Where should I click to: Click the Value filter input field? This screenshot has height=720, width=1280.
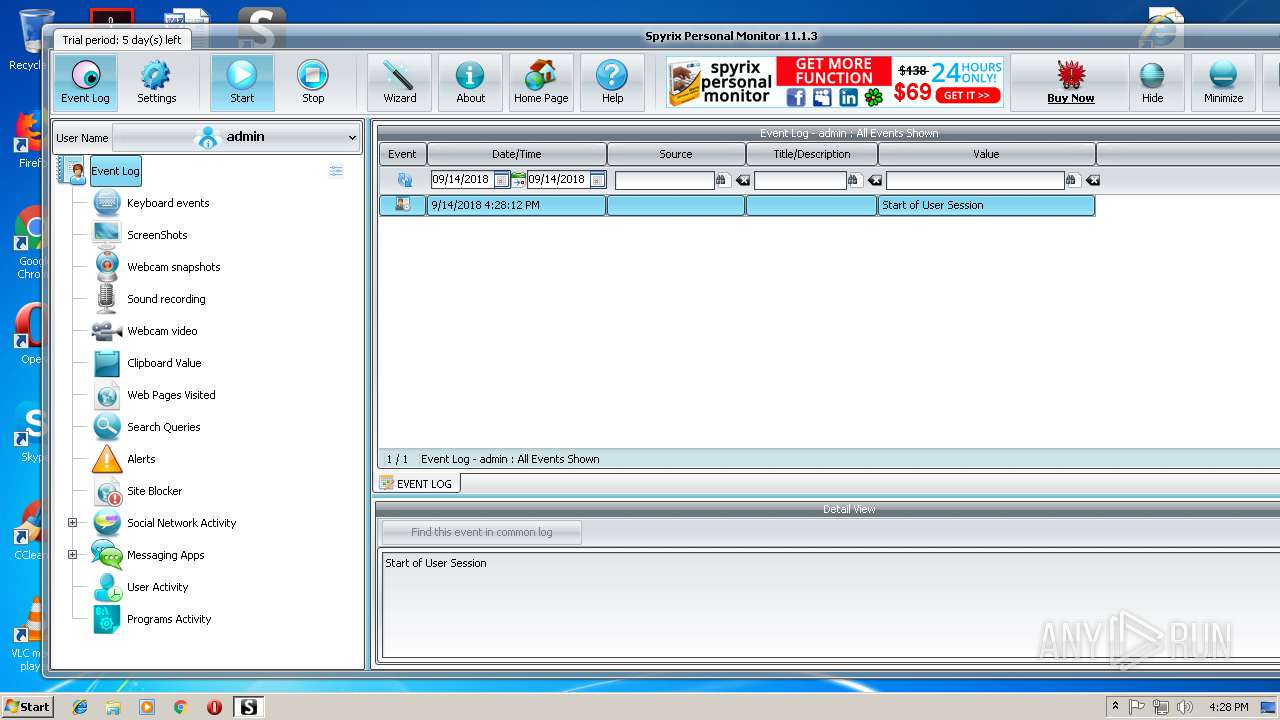point(975,180)
